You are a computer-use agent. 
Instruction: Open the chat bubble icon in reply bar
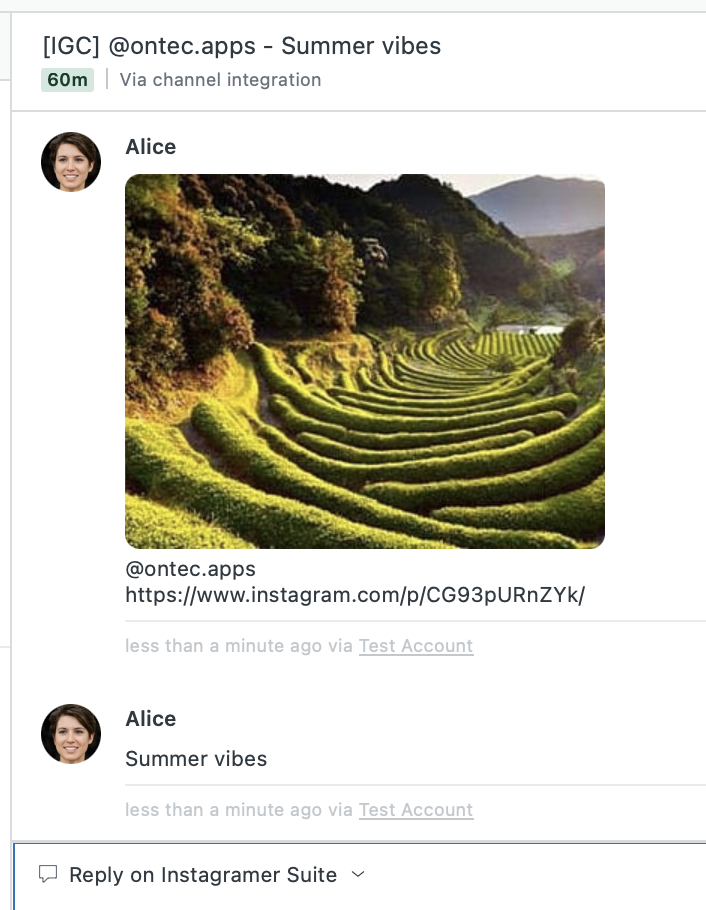[x=47, y=875]
